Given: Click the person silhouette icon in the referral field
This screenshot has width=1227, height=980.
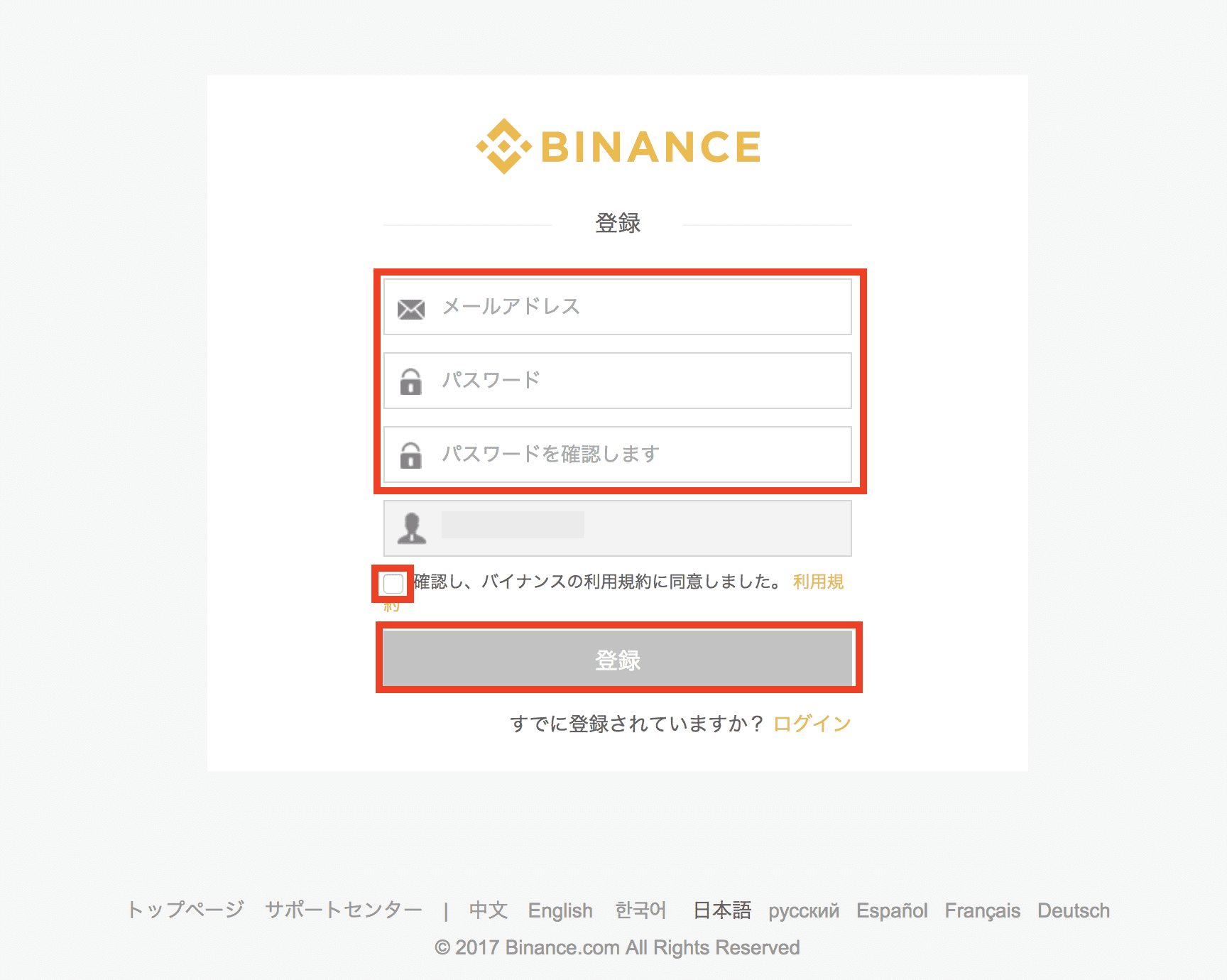Looking at the screenshot, I should pos(412,529).
